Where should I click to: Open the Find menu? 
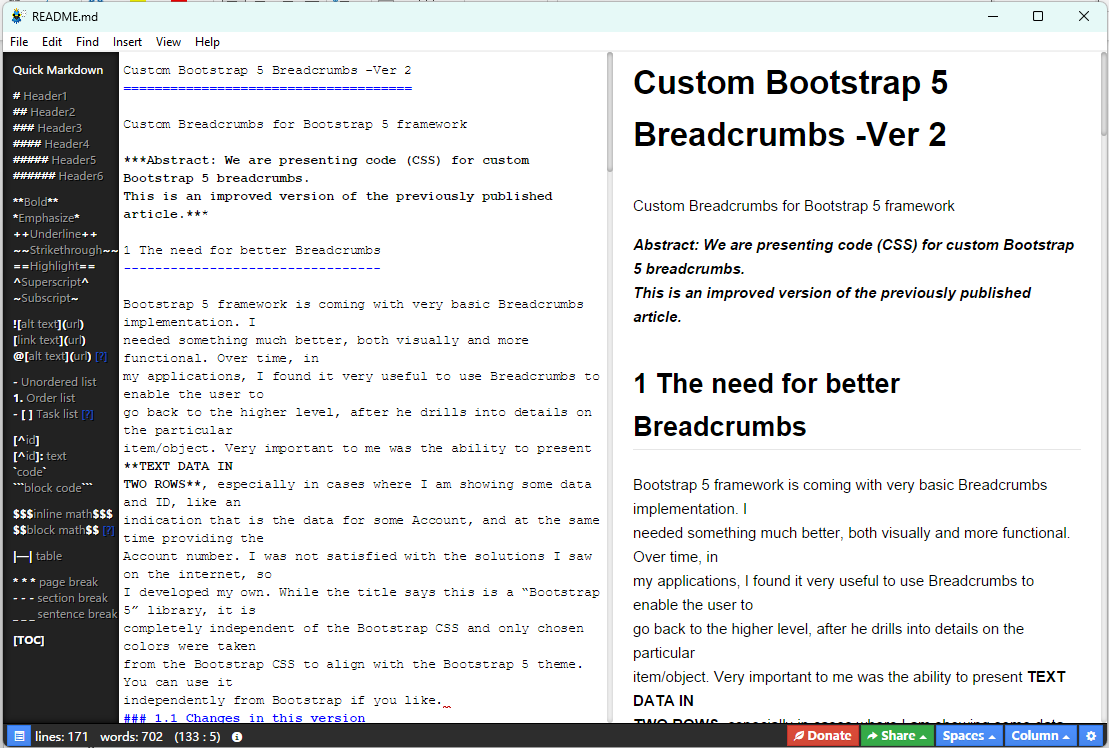(x=87, y=42)
